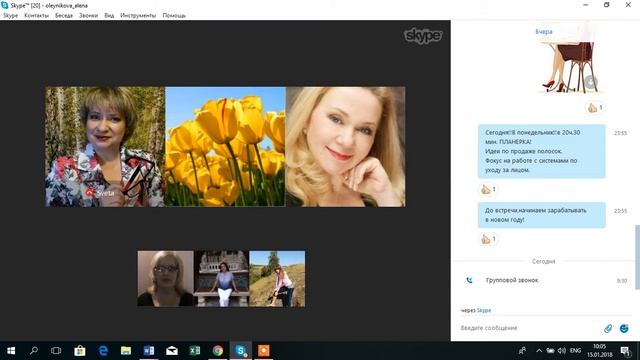Viewport: 640px width, 360px height.
Task: Select the yellow tulips participant tile
Action: (225, 147)
